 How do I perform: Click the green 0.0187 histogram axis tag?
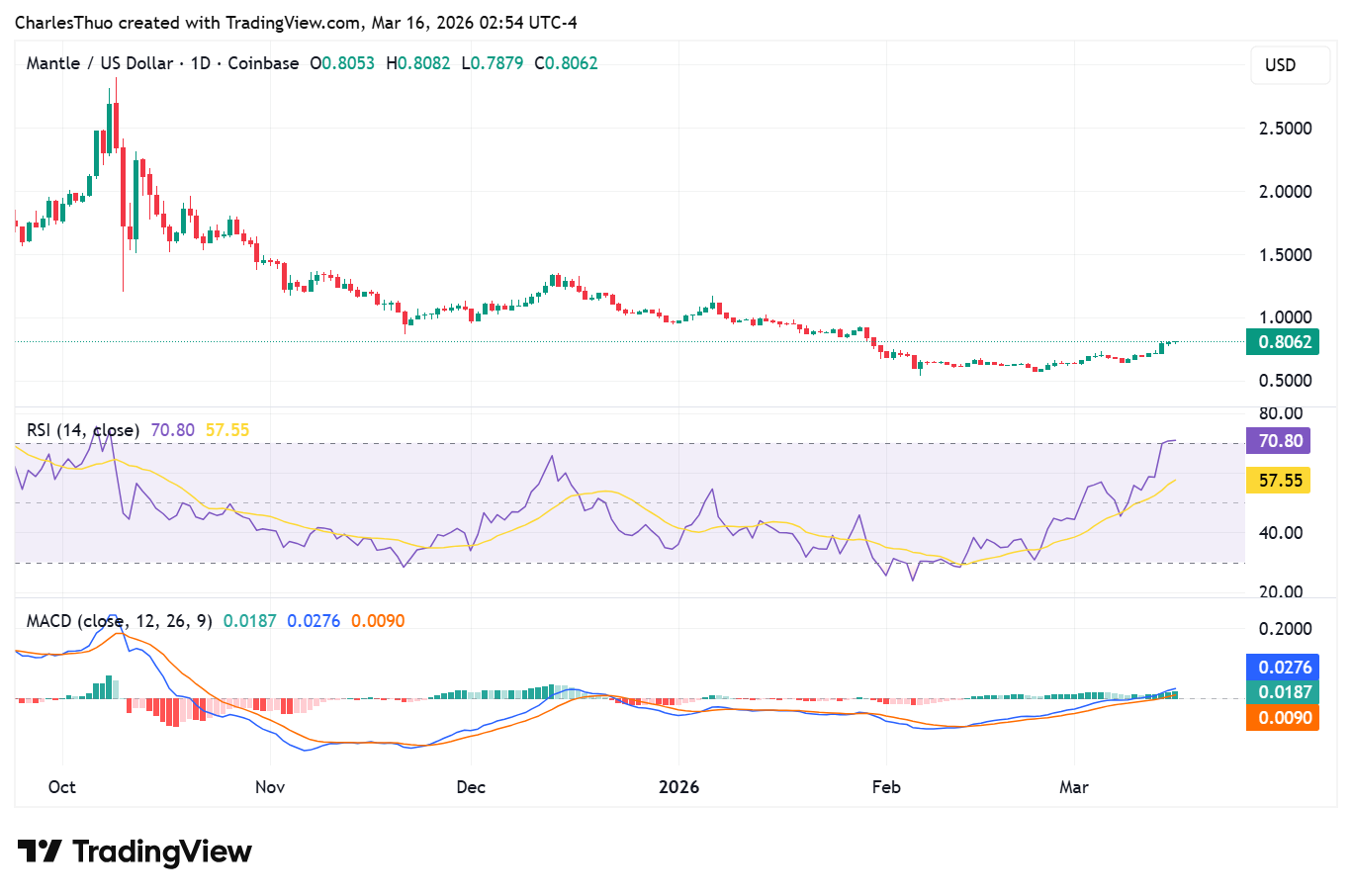click(1284, 692)
